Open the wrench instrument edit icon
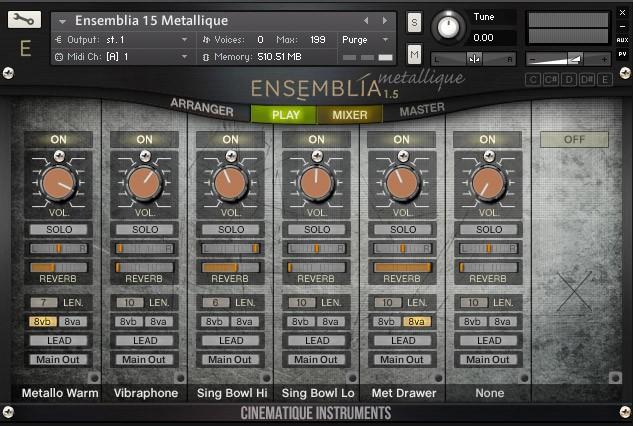633x426 pixels. tap(25, 20)
